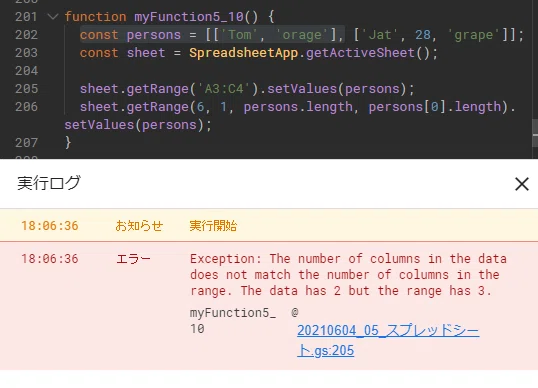The image size is (538, 388).
Task: Click line number 202 in gutter
Action: pos(26,35)
